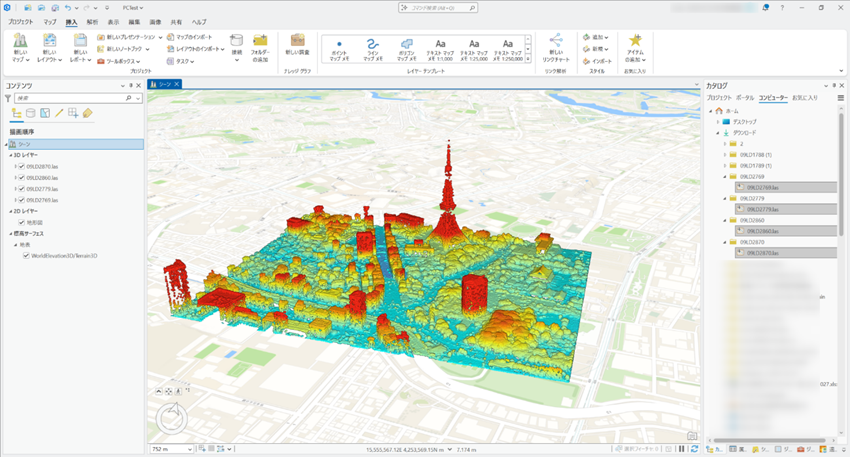Click the Undo arrow in quick access toolbar
This screenshot has height=457, width=850.
coord(68,8)
